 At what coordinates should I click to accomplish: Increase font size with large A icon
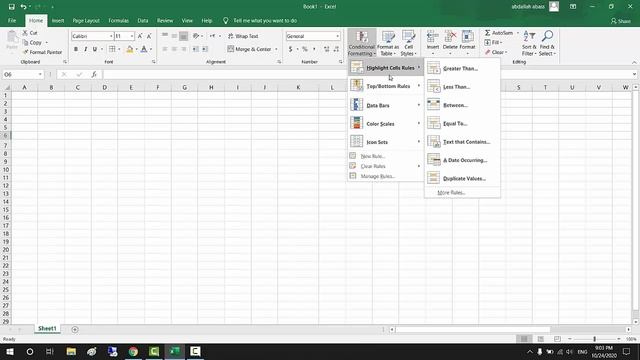(x=140, y=36)
